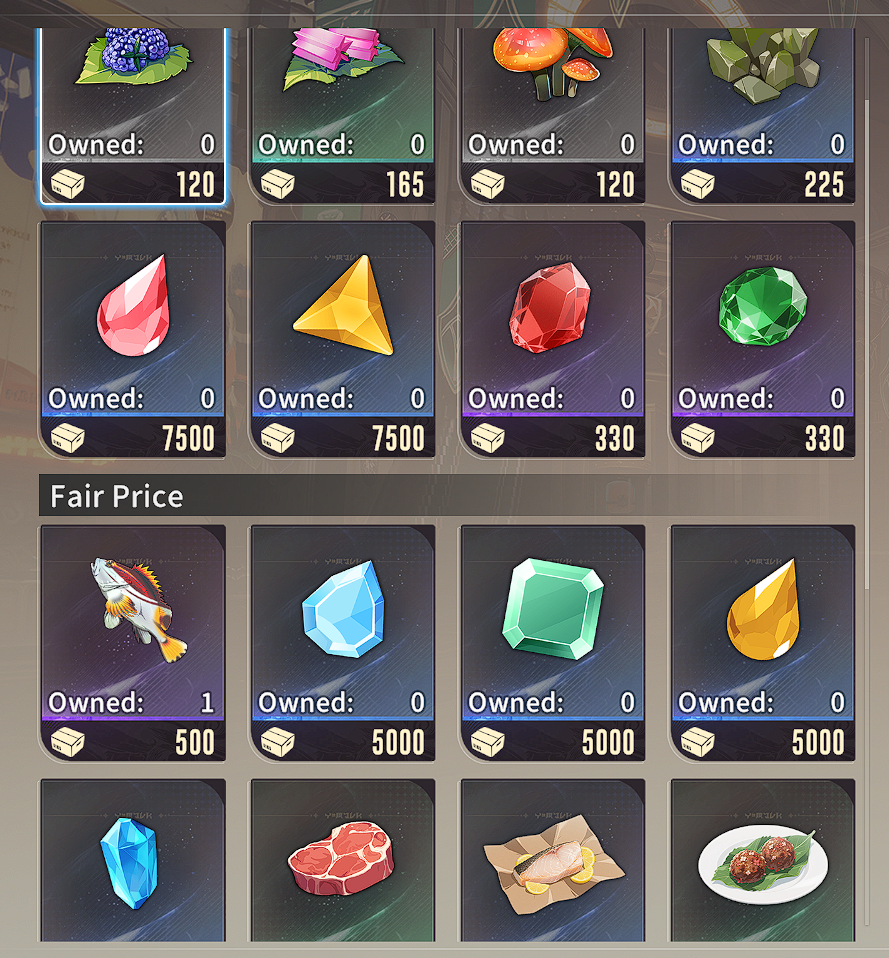Select the striped fish item
Viewport: 889px width, 958px height.
[133, 643]
